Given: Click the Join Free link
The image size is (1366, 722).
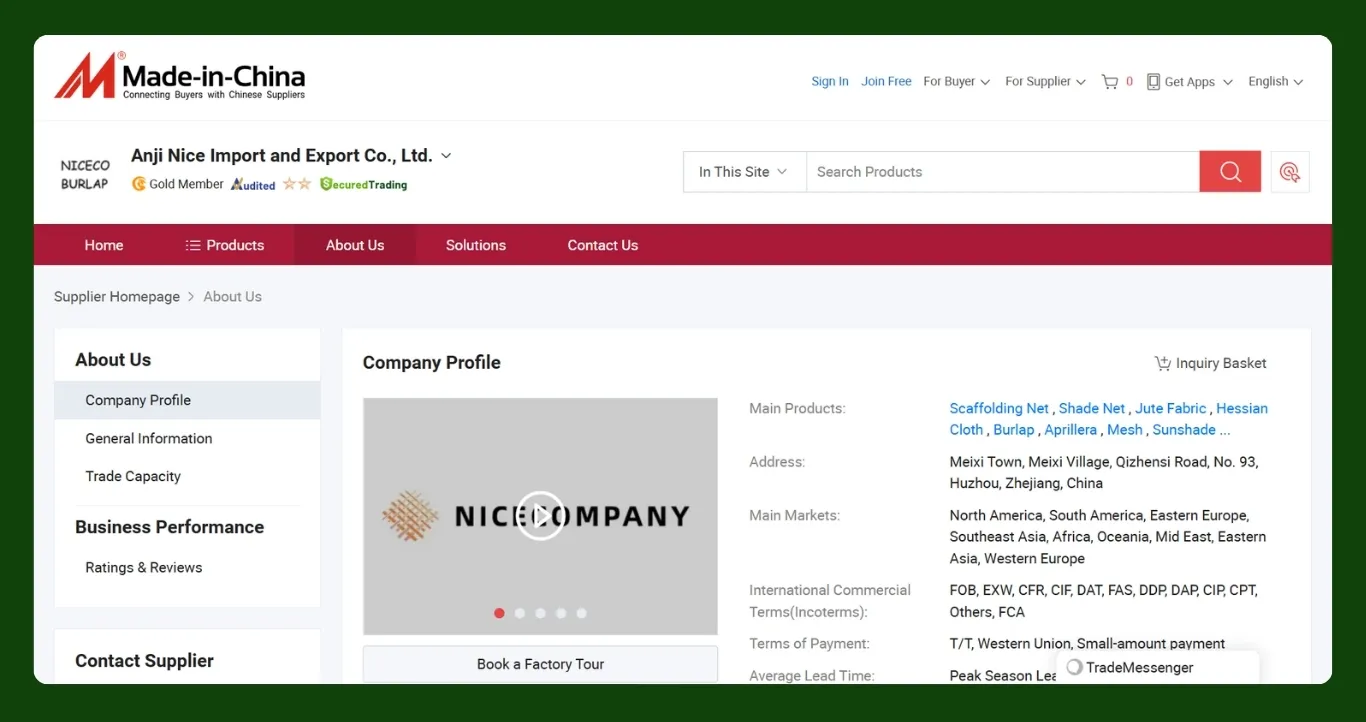Looking at the screenshot, I should pos(886,82).
